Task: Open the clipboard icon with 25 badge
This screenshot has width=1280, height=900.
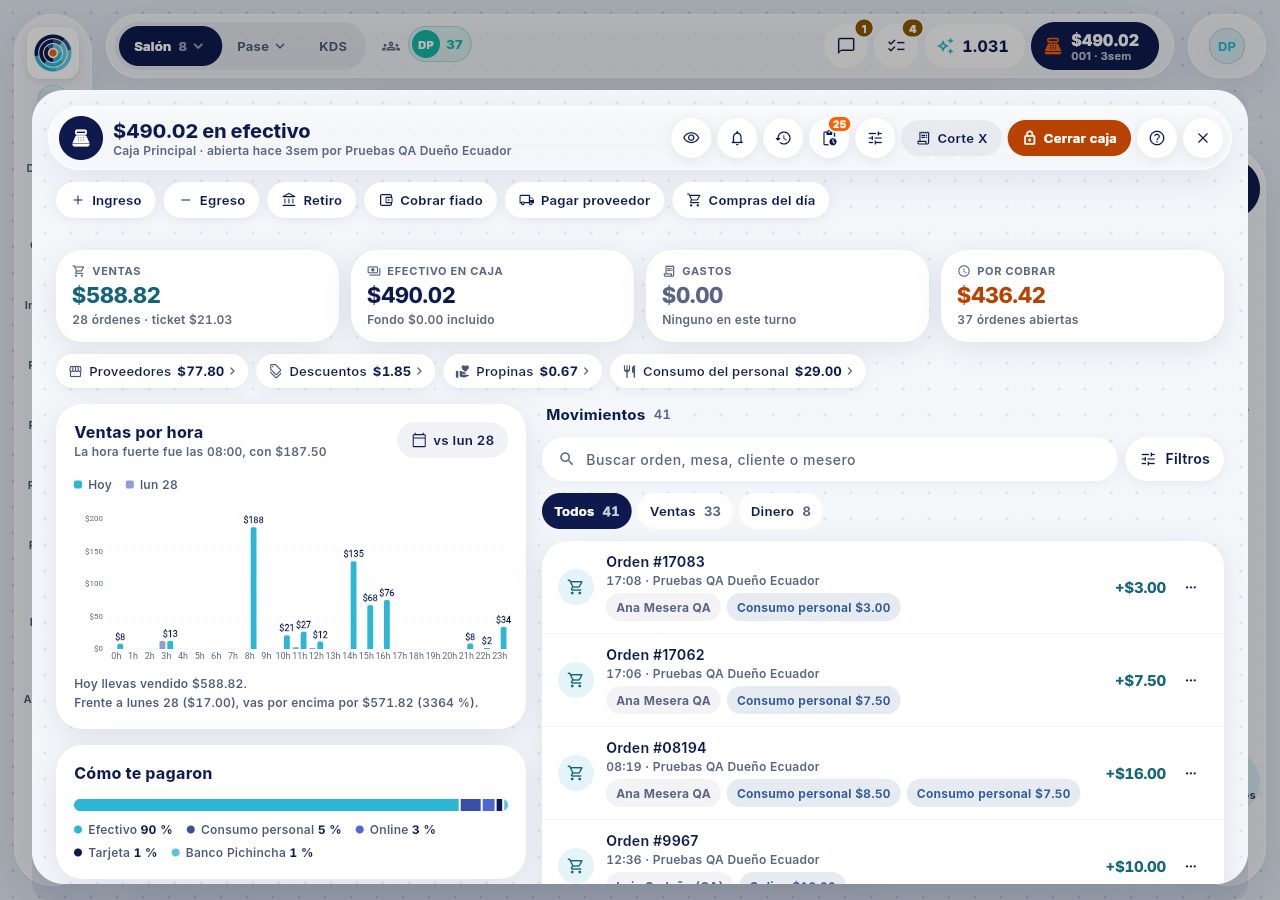Action: [x=829, y=138]
